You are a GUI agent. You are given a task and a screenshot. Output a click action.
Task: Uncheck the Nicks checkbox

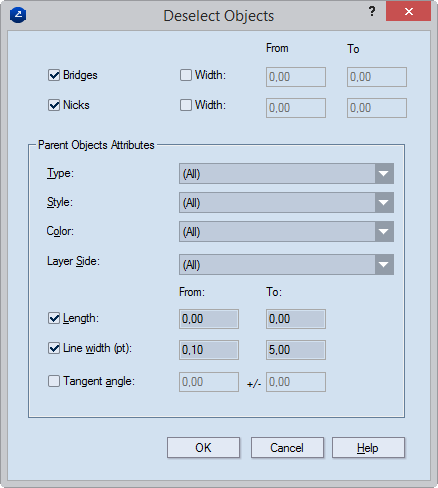tap(54, 105)
